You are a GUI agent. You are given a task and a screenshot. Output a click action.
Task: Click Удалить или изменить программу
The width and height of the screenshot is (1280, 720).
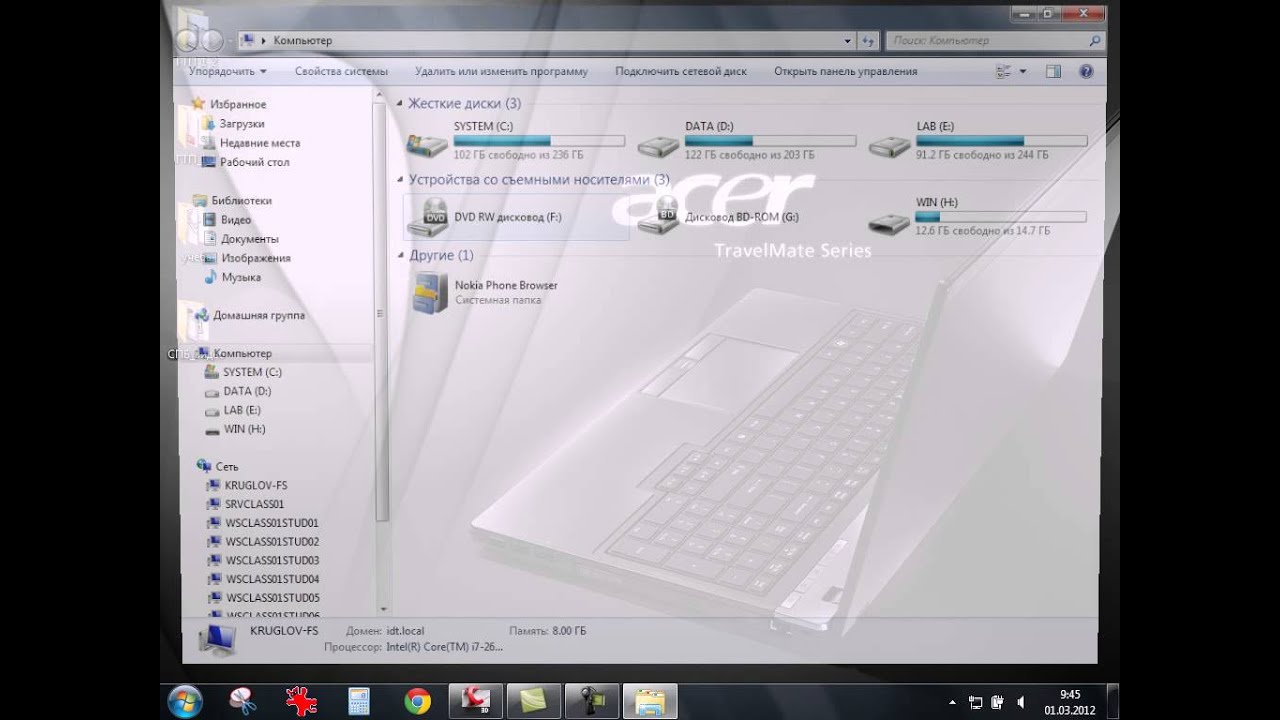pos(501,71)
